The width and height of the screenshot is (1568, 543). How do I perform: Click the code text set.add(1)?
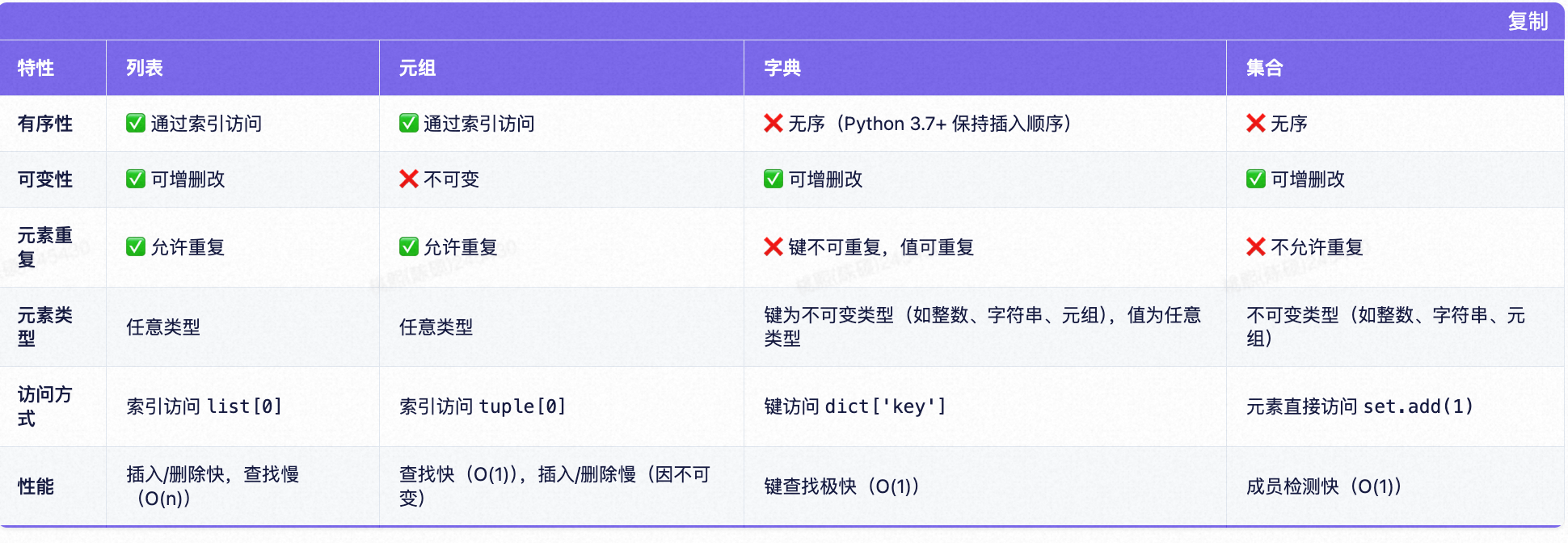tap(1418, 406)
